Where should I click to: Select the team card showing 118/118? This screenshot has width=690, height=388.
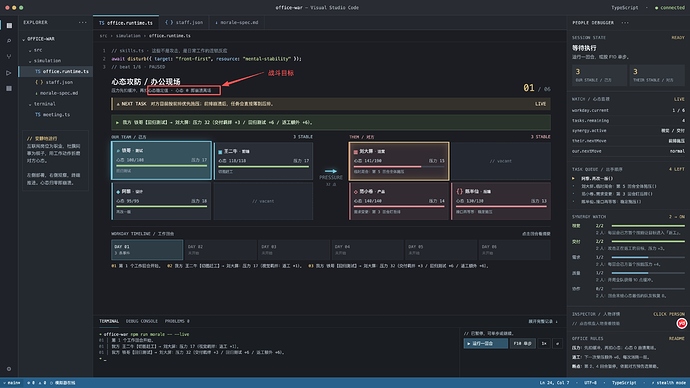tap(263, 161)
